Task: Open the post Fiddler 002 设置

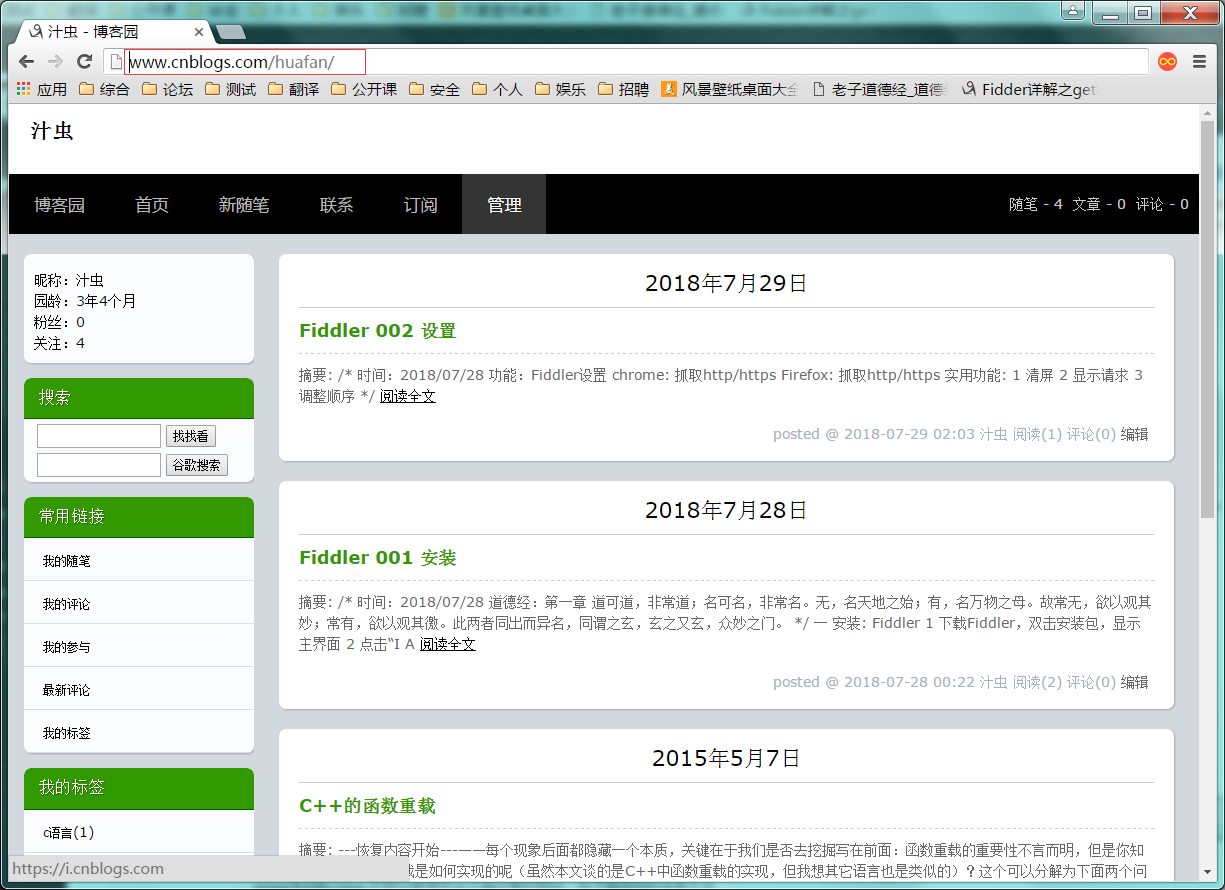Action: [x=377, y=331]
